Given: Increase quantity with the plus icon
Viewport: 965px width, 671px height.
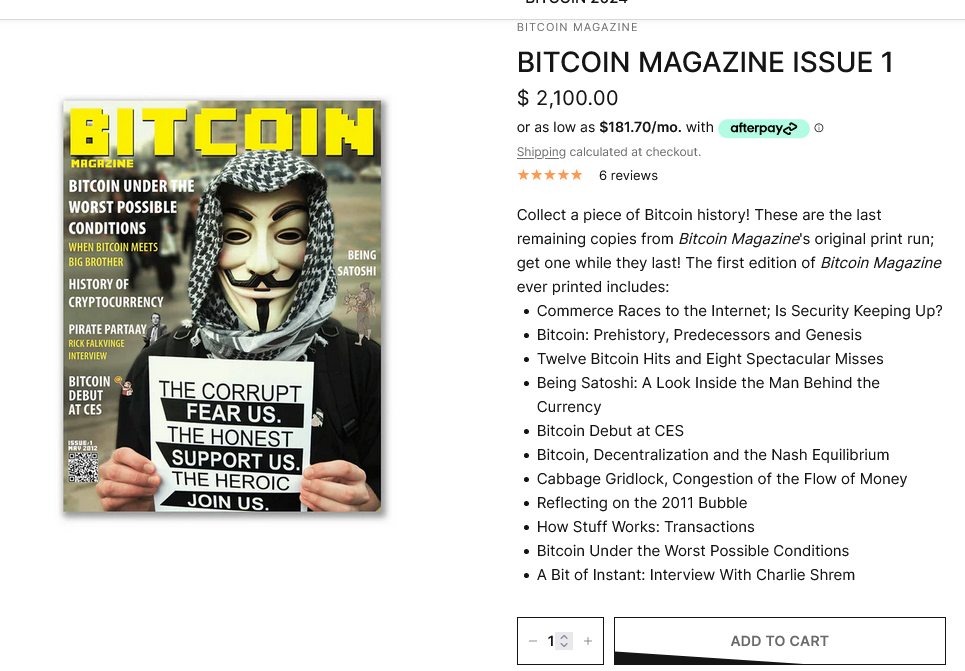Looking at the screenshot, I should 588,641.
